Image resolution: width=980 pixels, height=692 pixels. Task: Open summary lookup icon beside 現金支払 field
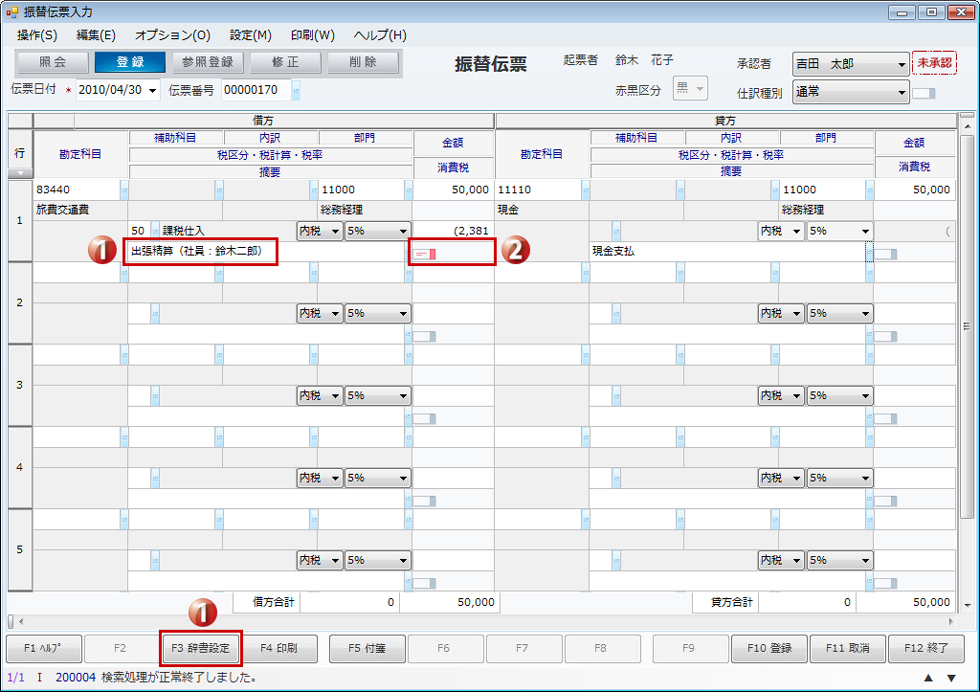(x=869, y=252)
